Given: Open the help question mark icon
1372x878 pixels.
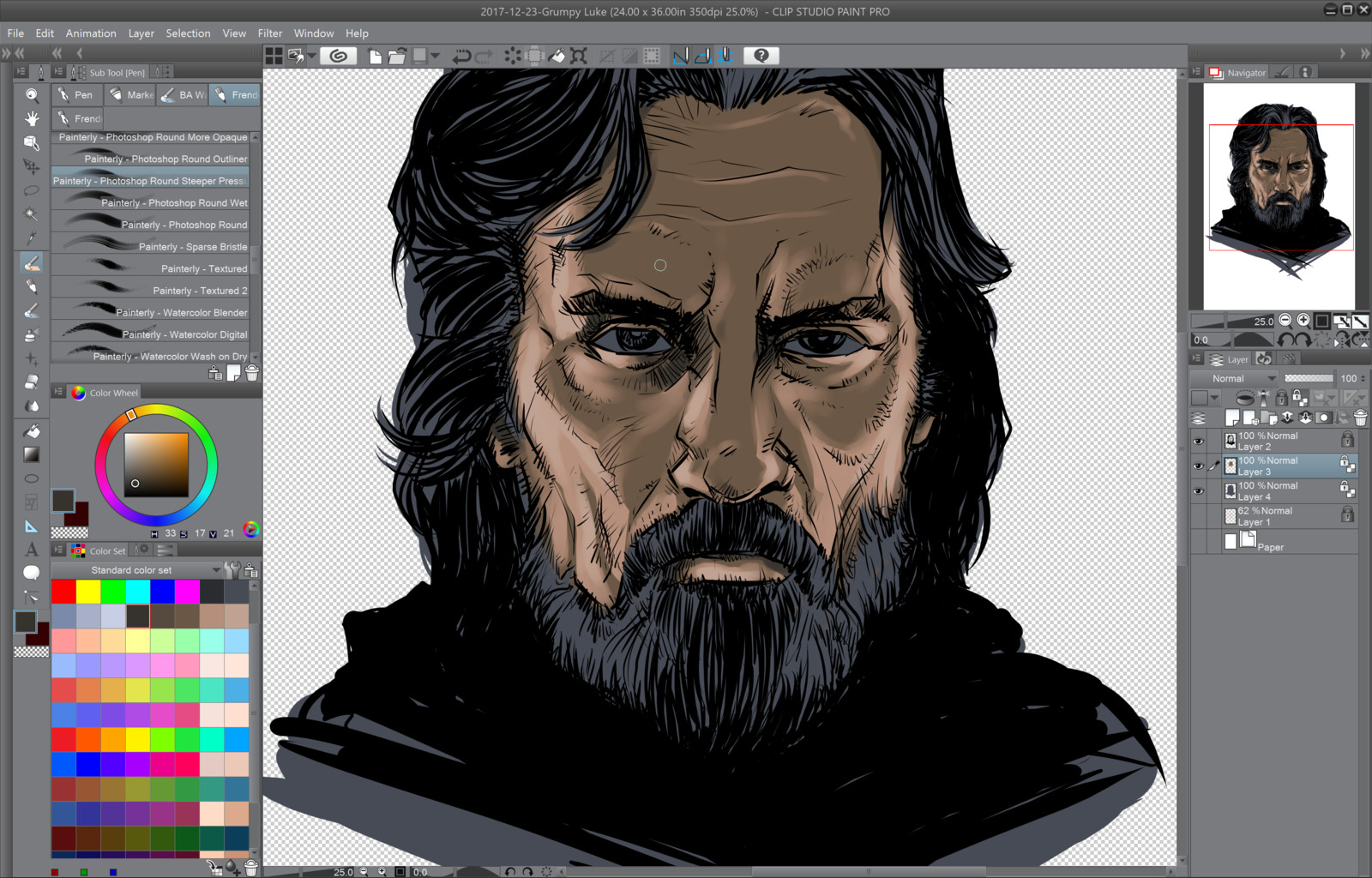Looking at the screenshot, I should tap(761, 56).
